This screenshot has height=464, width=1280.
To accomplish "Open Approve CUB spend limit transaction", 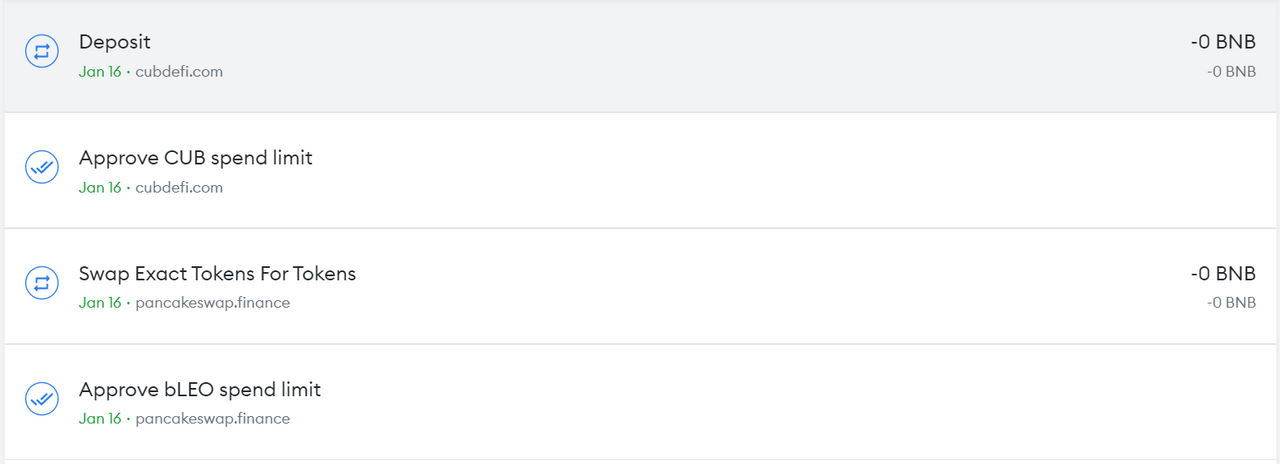I will (196, 158).
